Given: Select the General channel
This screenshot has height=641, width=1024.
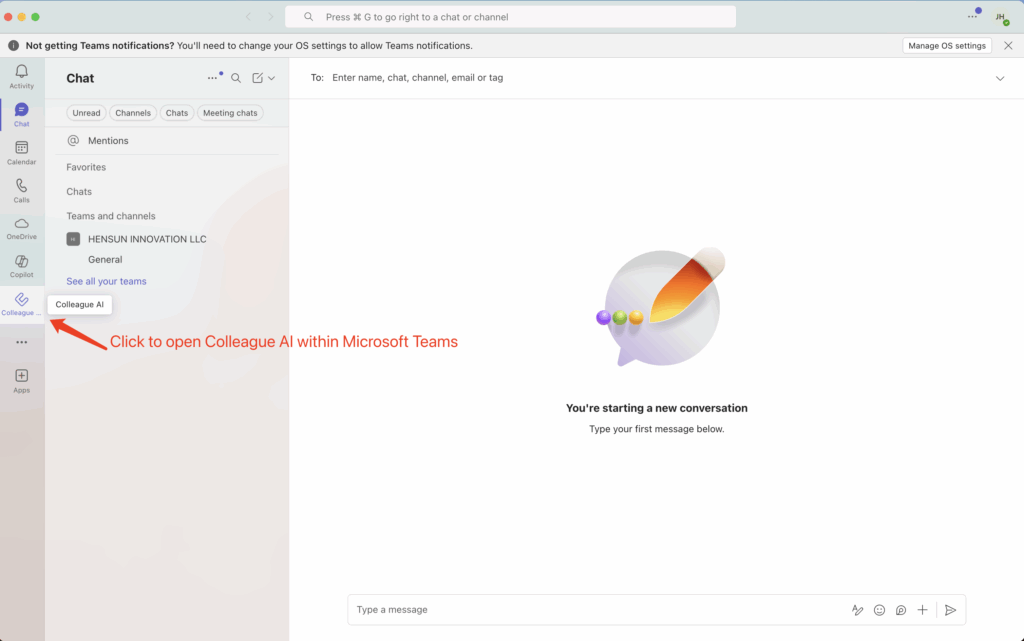Looking at the screenshot, I should click(105, 260).
